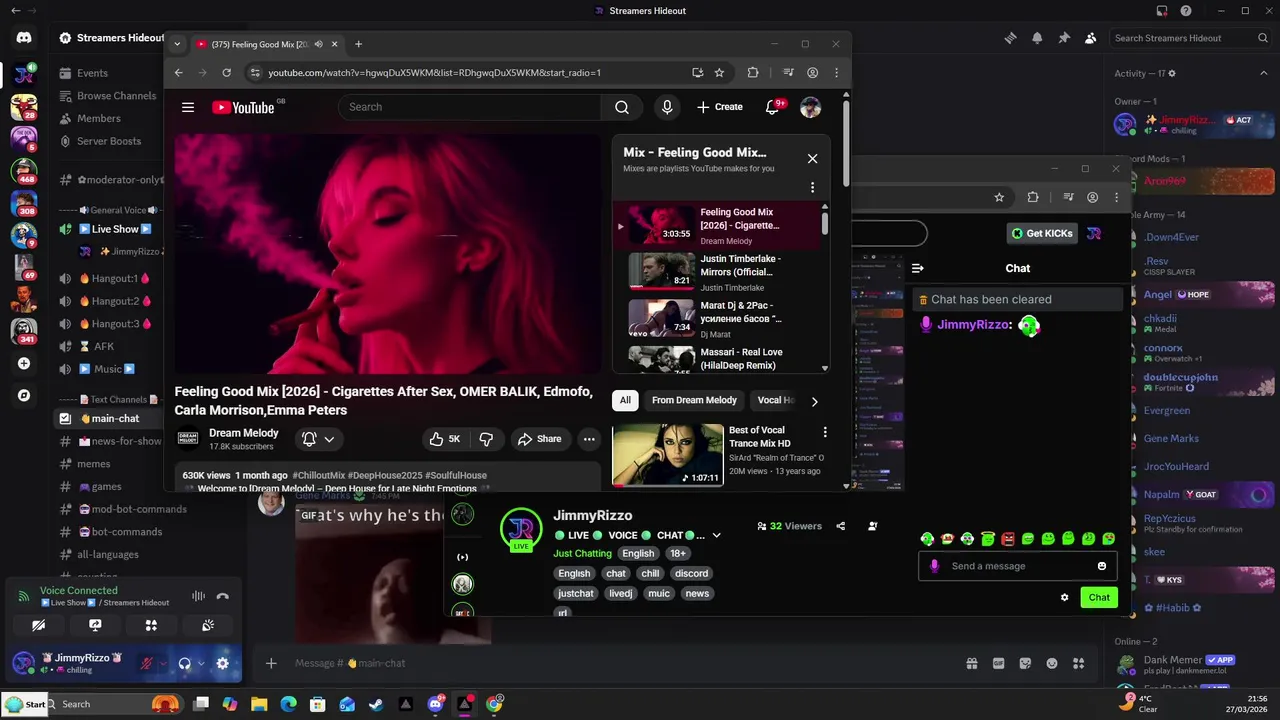This screenshot has width=1280, height=720.
Task: Open Kick chat settings gear
Action: coord(1064,598)
